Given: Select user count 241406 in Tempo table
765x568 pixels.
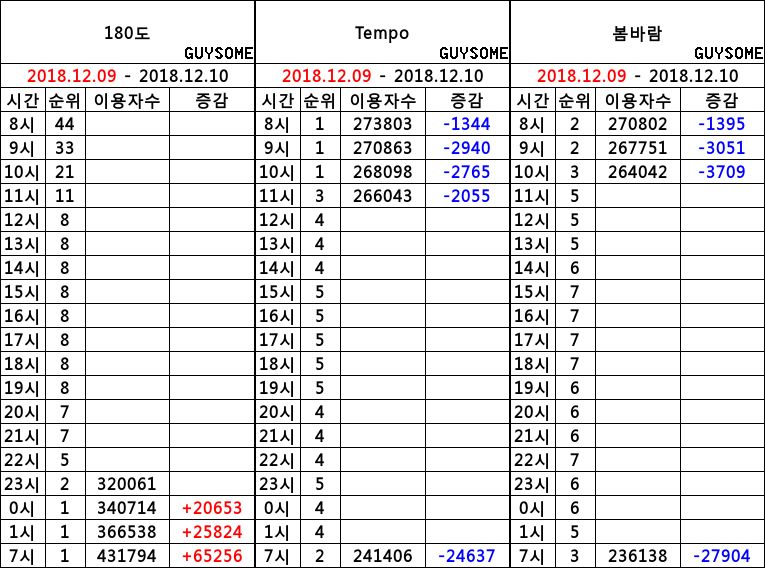Looking at the screenshot, I should point(382,556).
